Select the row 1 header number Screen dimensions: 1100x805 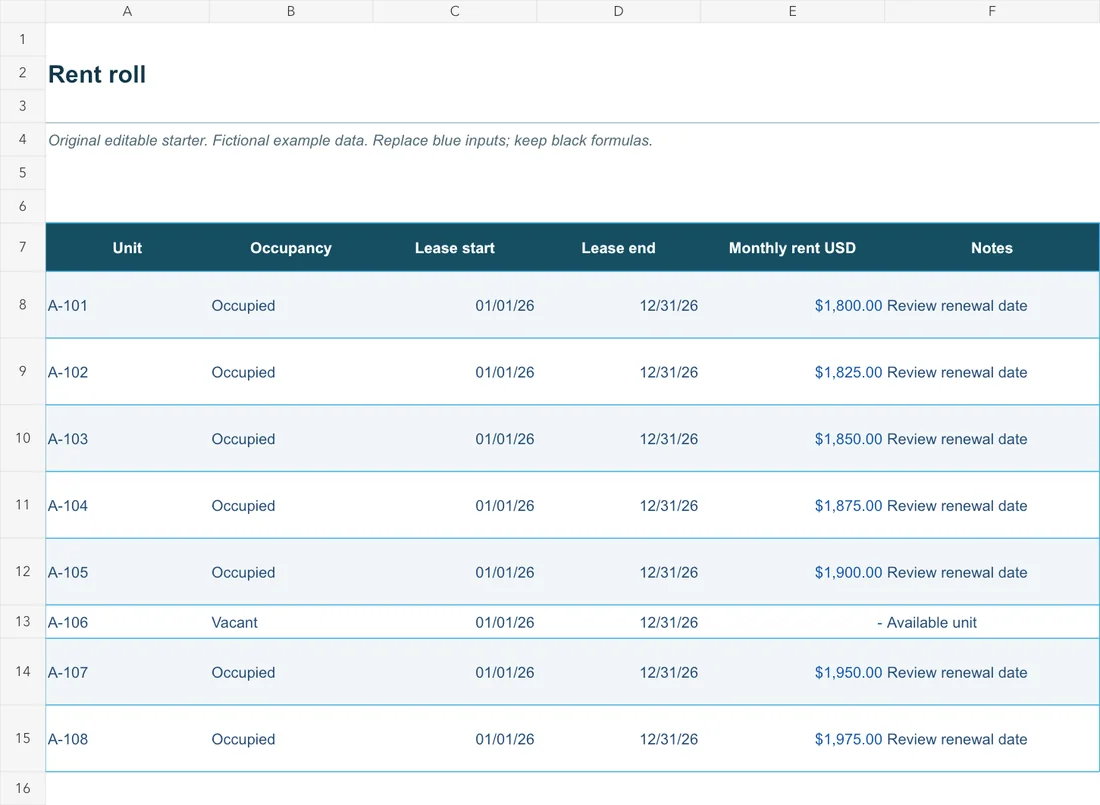click(x=22, y=39)
